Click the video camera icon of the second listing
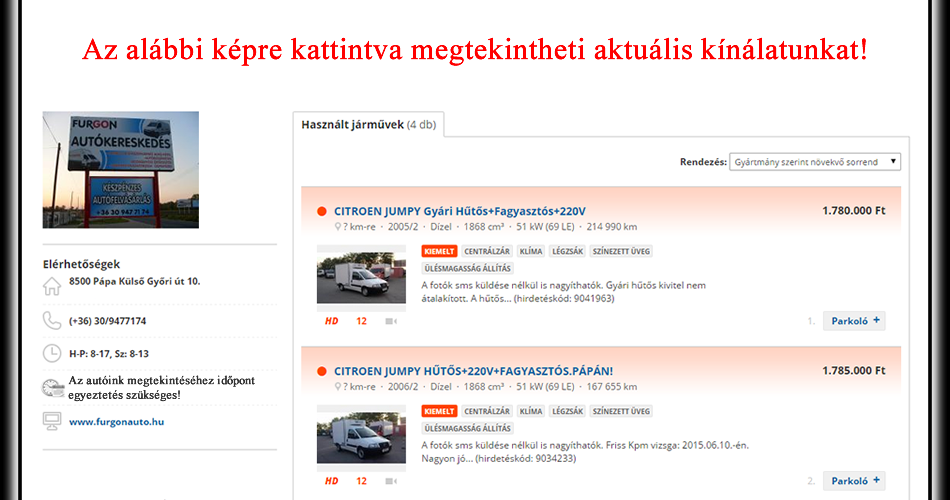Screen dimensions: 950x500 pyautogui.click(x=391, y=481)
